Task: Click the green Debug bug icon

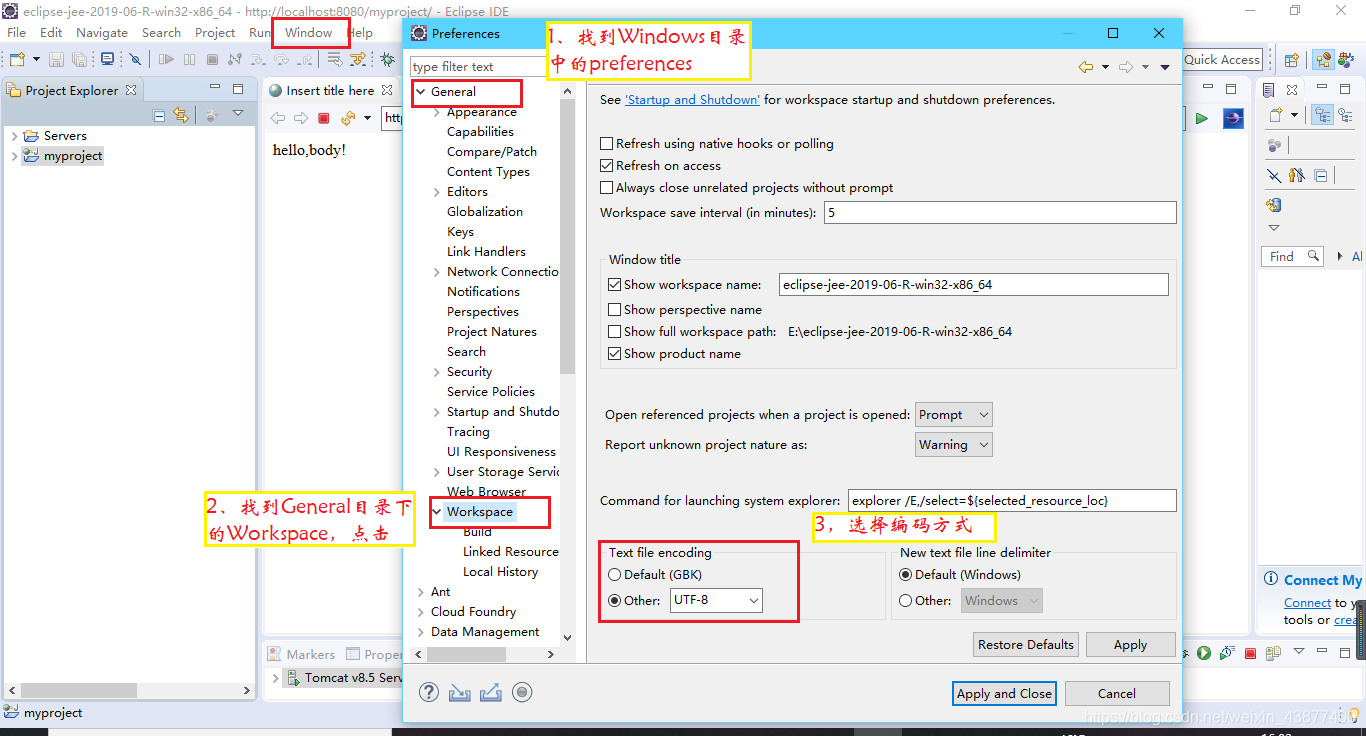Action: [x=387, y=60]
